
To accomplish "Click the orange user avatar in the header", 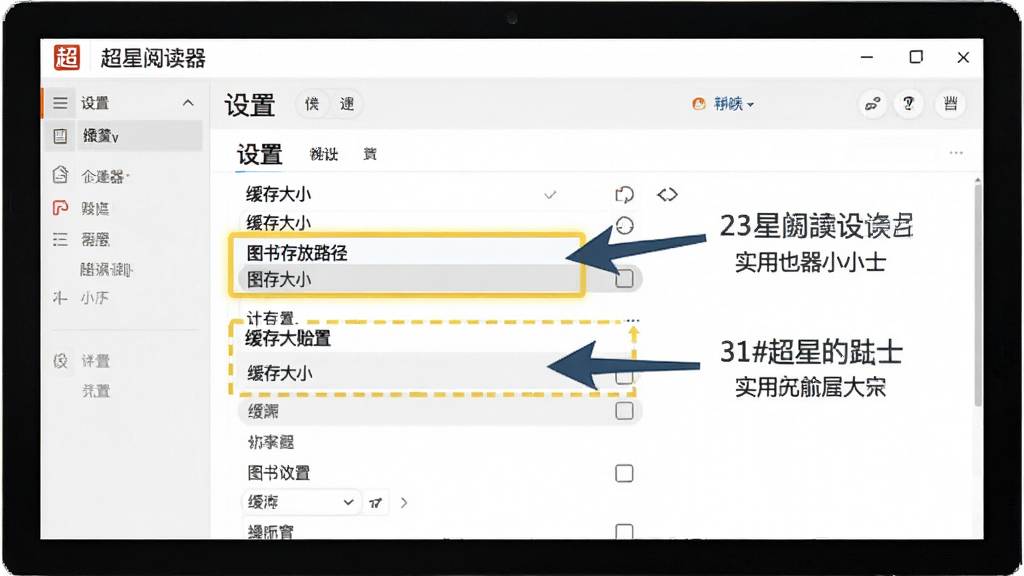I will [699, 104].
